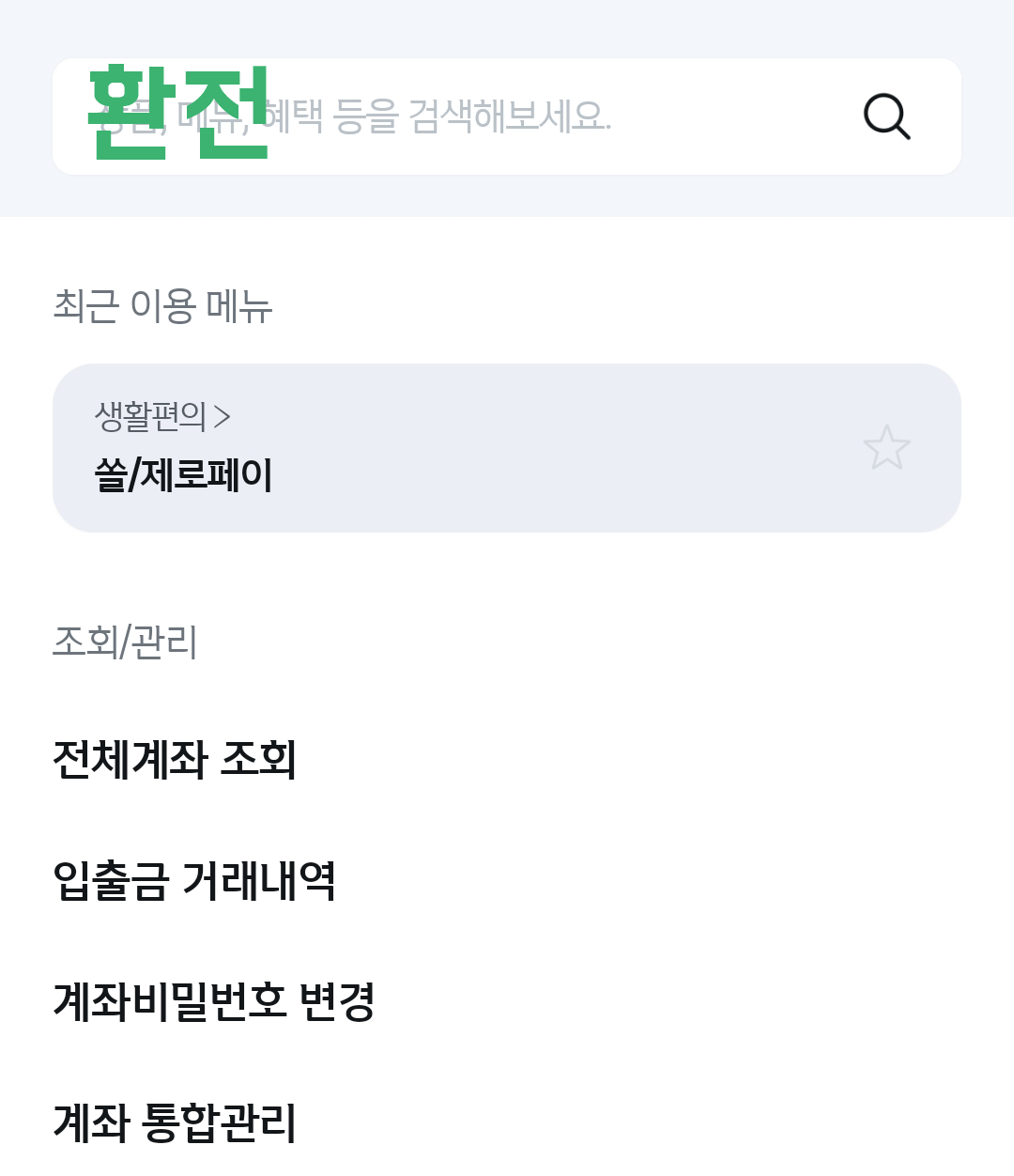The image size is (1014, 1176).
Task: Expand the 생활편의 category via its chevron
Action: pos(223,419)
